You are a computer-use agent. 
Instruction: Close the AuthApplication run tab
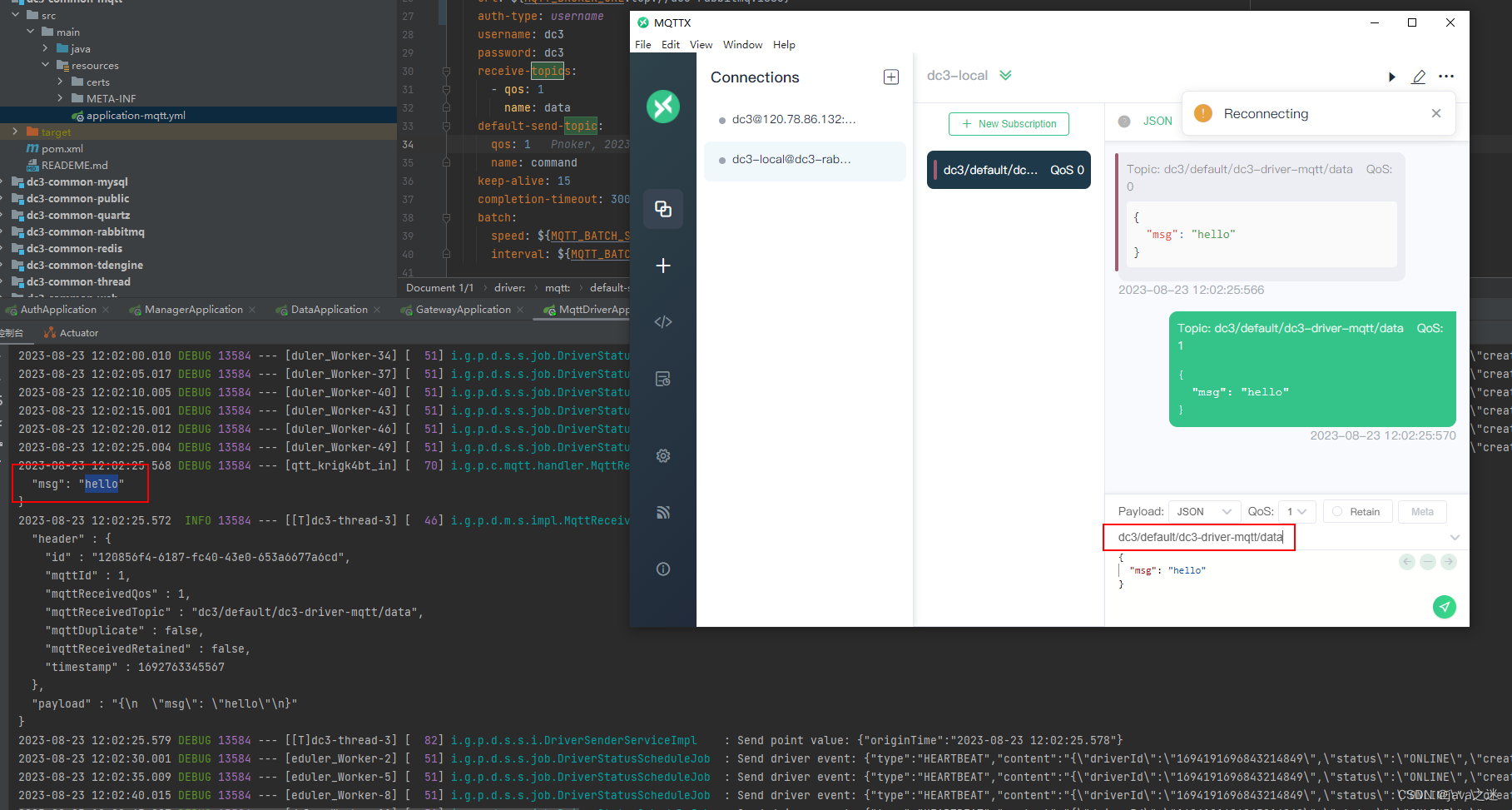point(106,310)
